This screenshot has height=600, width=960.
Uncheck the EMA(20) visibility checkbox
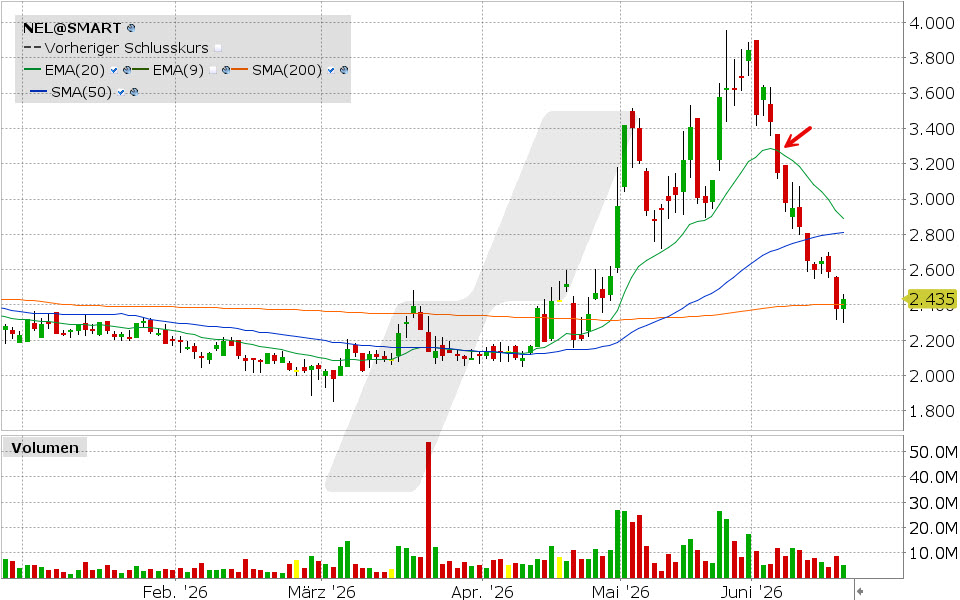pos(114,70)
